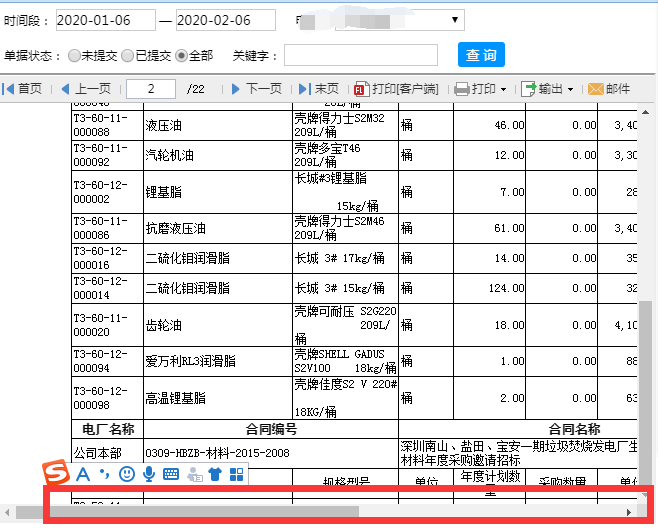Click the printer icon (打印)
Screen dimensions: 658x528
pyautogui.click(x=462, y=89)
